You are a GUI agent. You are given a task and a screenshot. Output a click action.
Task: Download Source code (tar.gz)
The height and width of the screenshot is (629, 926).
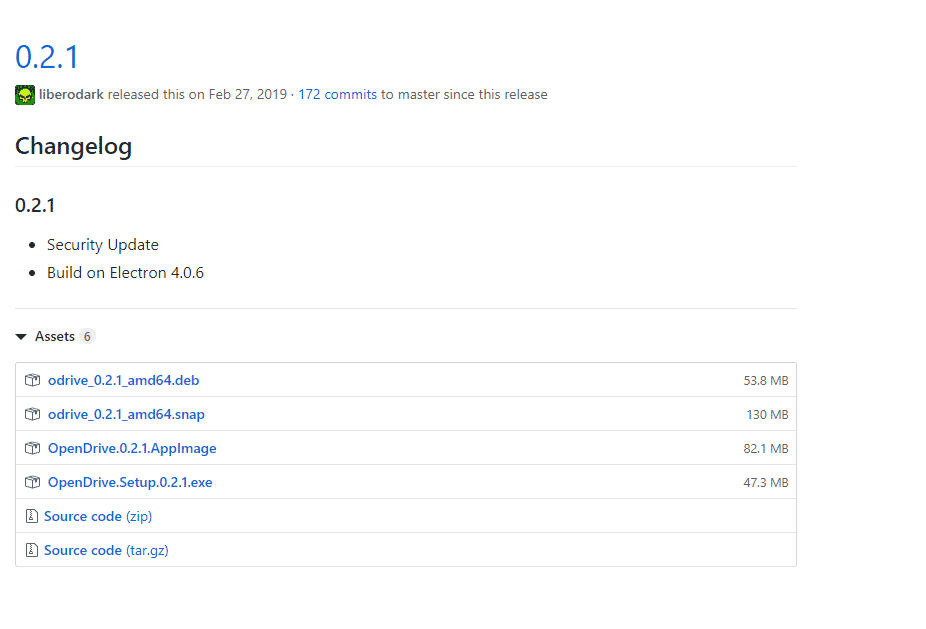[106, 550]
